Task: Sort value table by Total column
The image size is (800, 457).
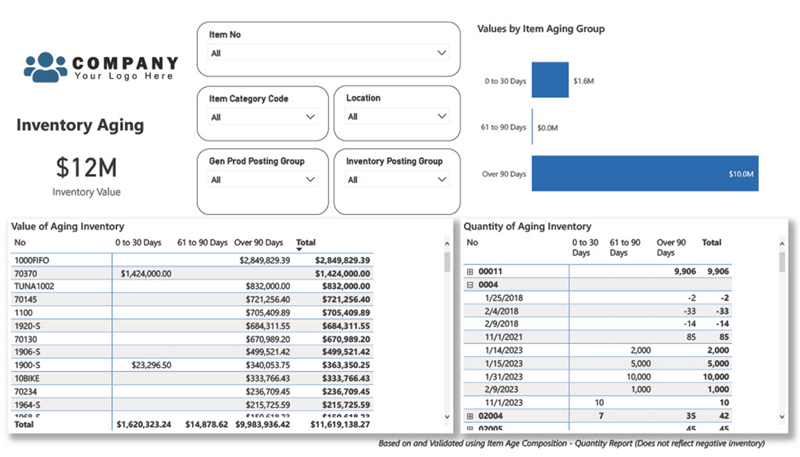Action: coord(306,243)
